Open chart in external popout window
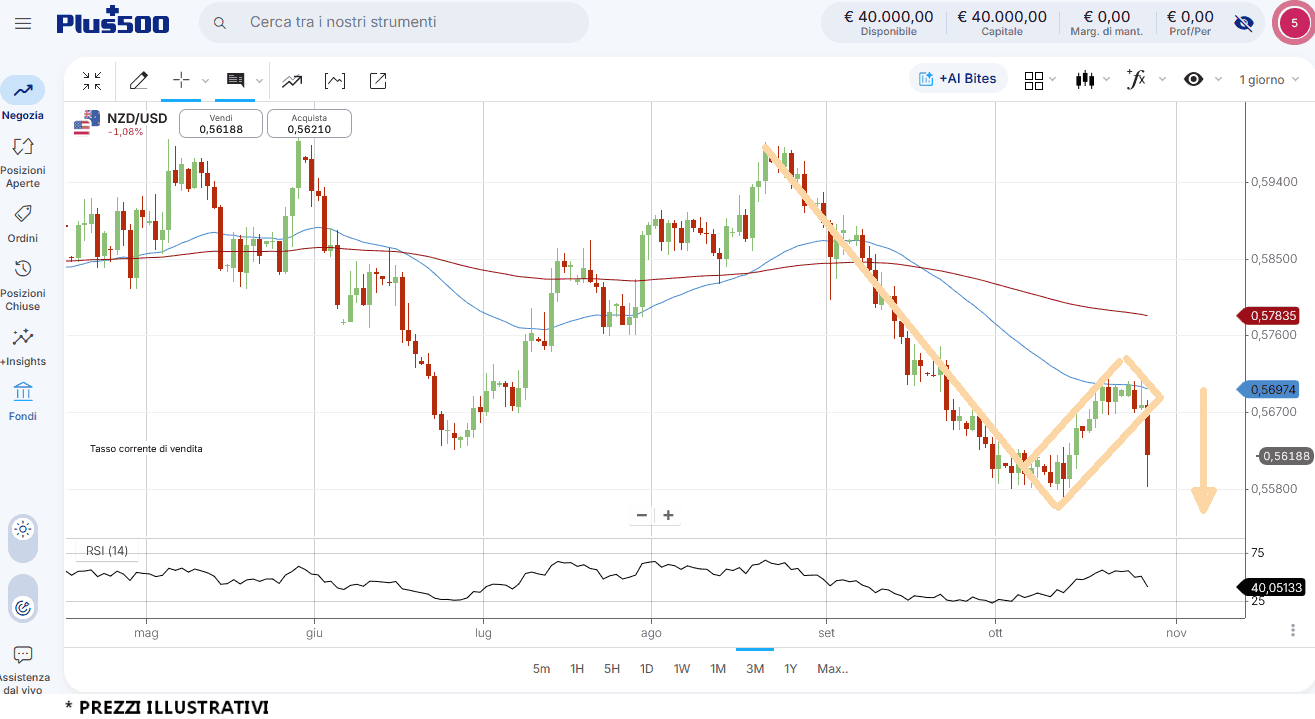This screenshot has height=719, width=1315. [x=378, y=80]
